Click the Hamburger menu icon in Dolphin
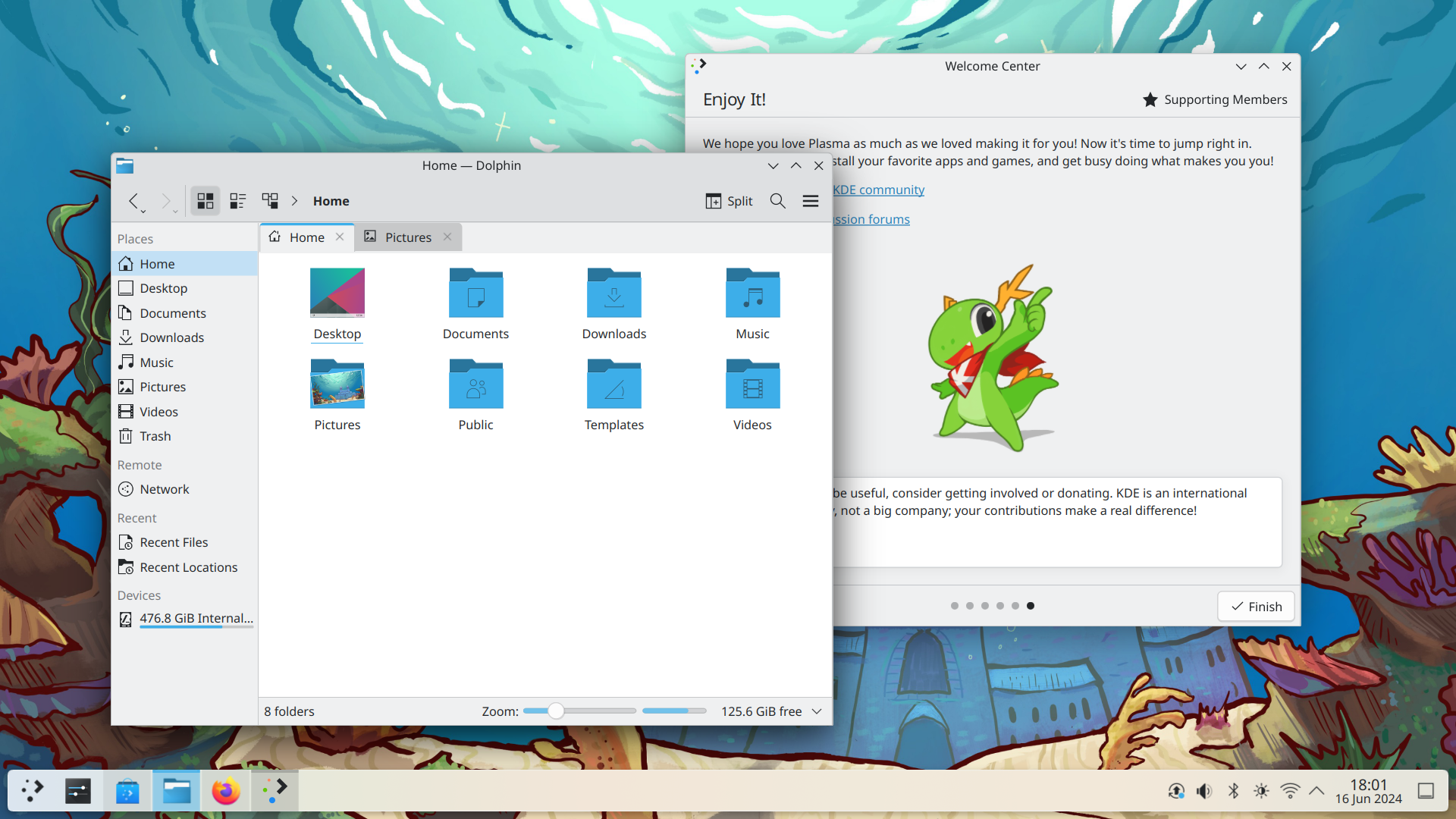Image resolution: width=1456 pixels, height=819 pixels. (811, 201)
